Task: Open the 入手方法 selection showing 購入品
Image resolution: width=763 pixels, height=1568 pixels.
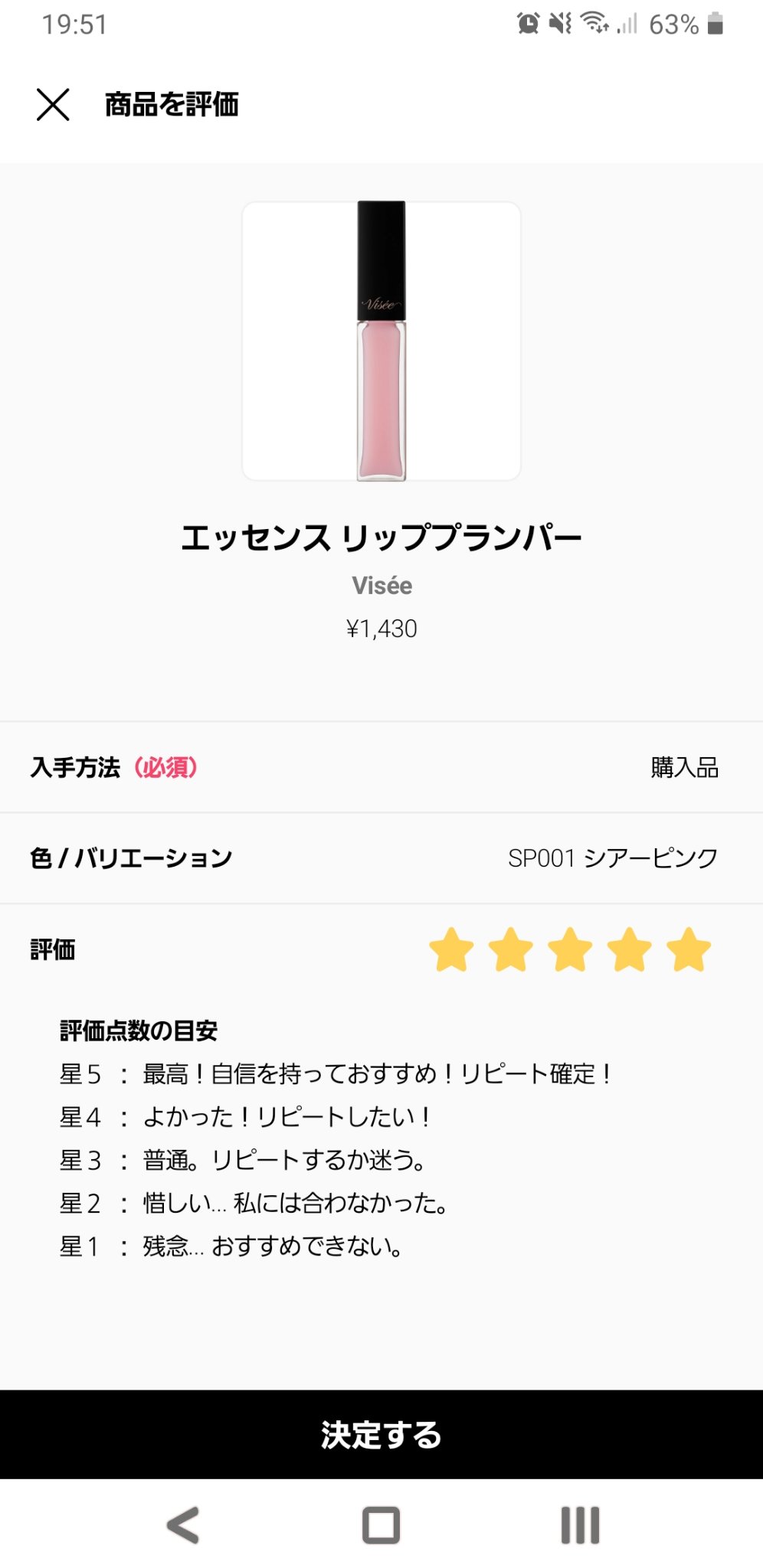Action: (x=684, y=767)
